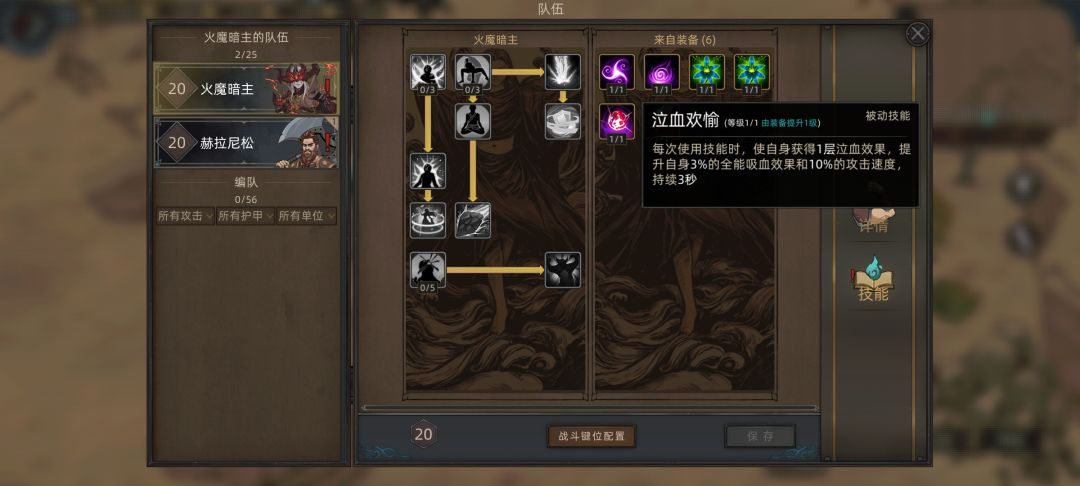Open the 详情 tab
1080x486 pixels.
click(x=873, y=222)
